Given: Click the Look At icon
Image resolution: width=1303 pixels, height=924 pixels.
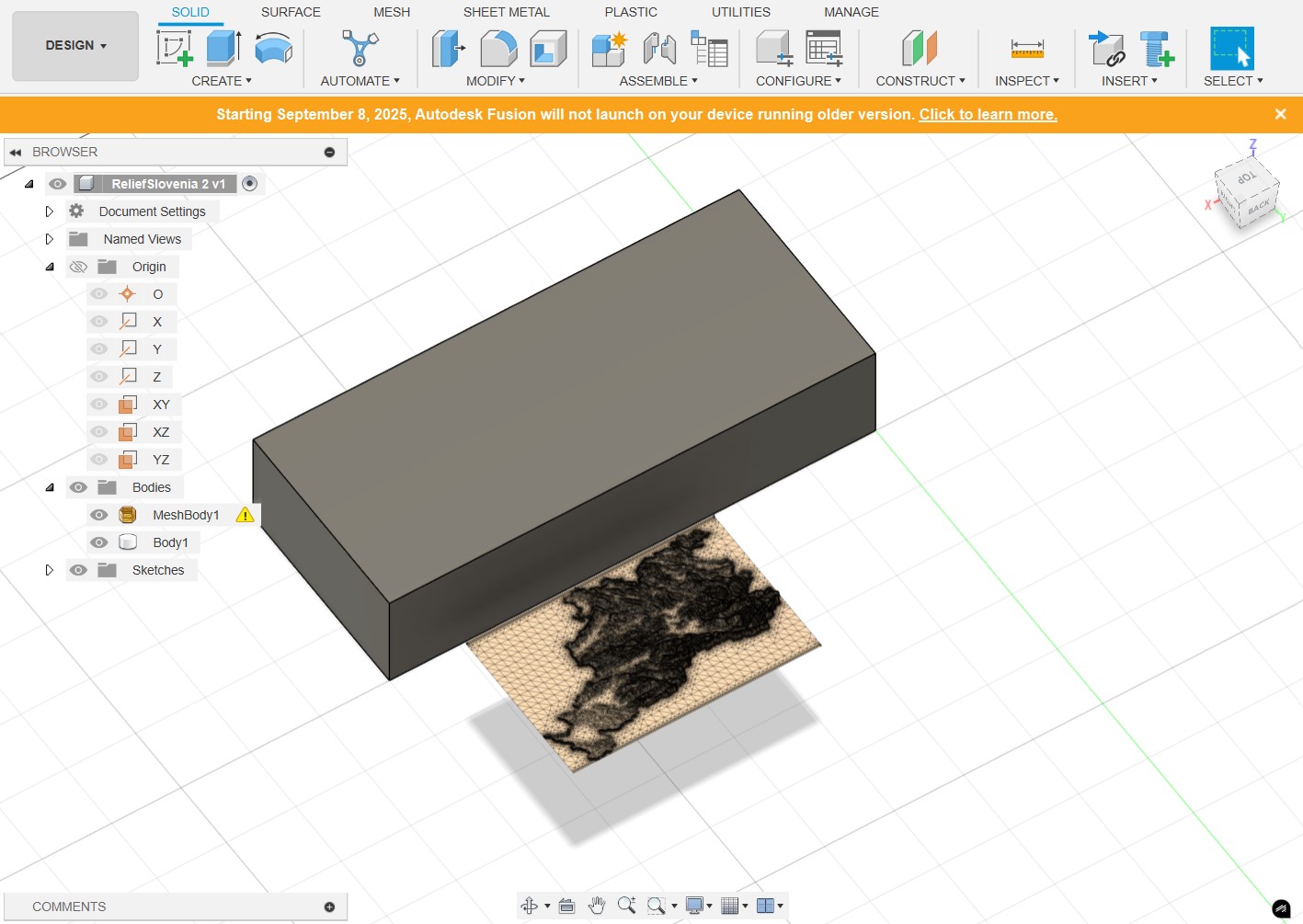Looking at the screenshot, I should click(x=567, y=906).
